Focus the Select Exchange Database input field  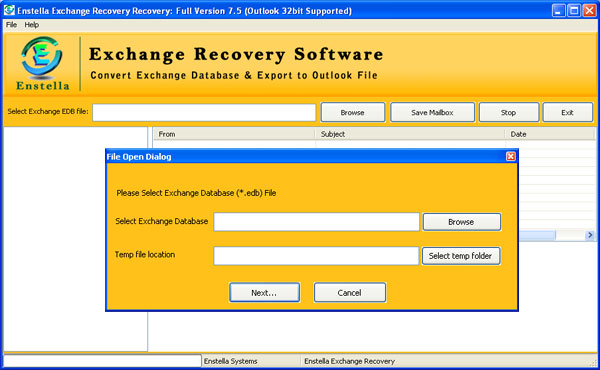click(316, 222)
